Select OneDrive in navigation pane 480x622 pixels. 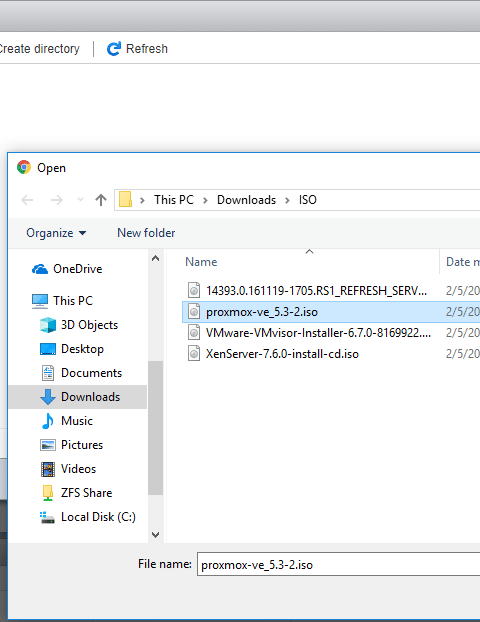click(78, 269)
